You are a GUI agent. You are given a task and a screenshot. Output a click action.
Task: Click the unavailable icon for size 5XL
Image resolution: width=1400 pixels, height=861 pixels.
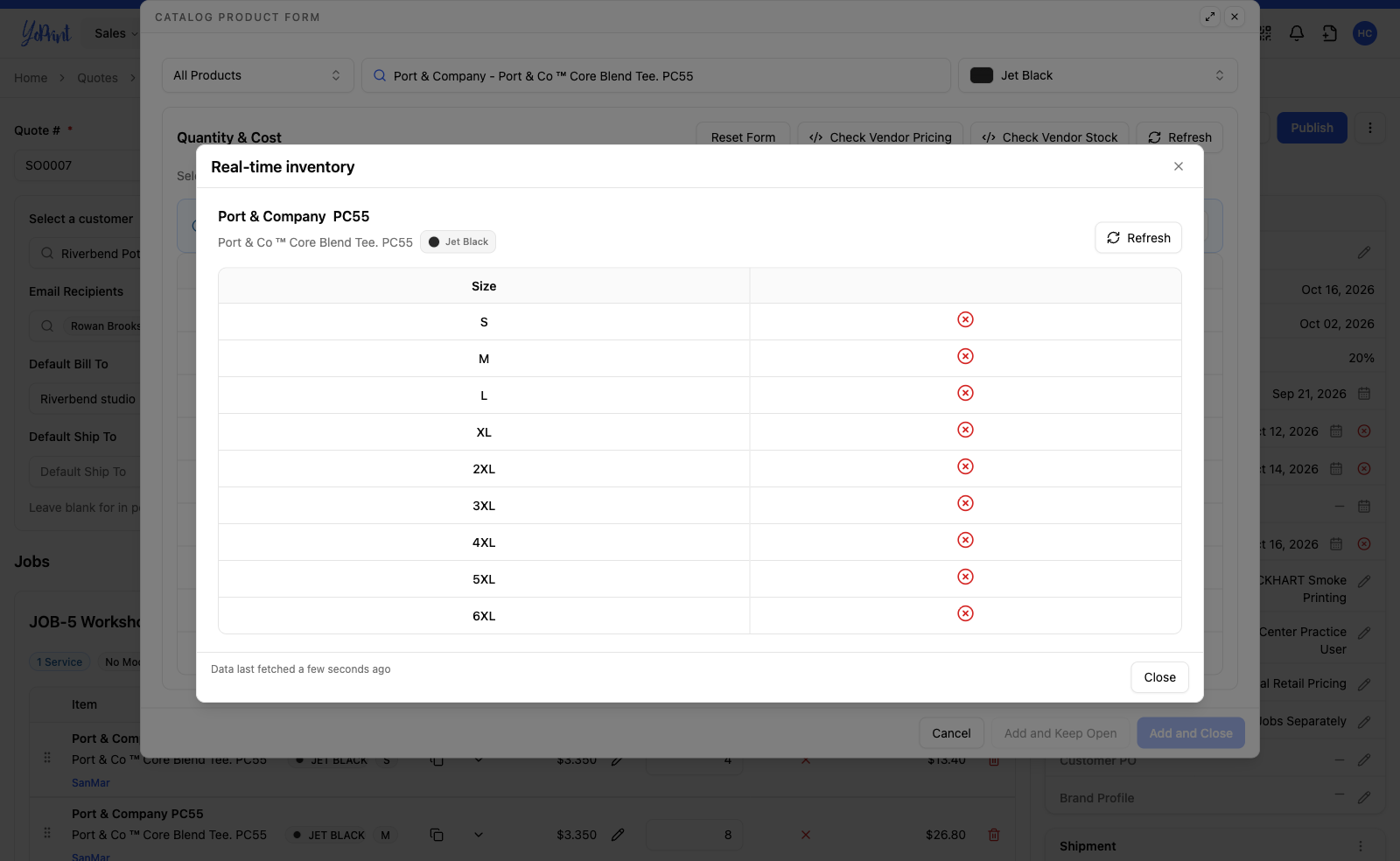tap(965, 577)
